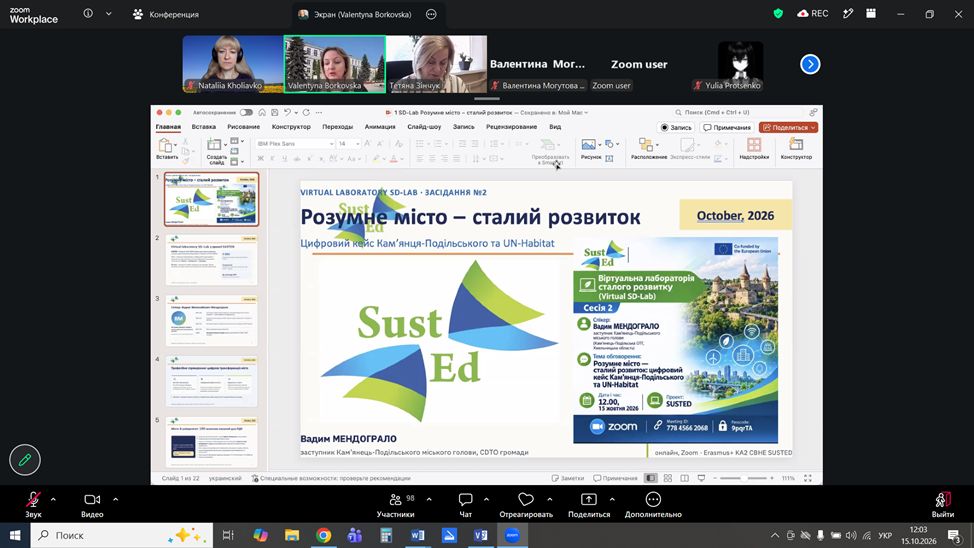Open the Рисование ribbon tab
Viewport: 974px width, 548px height.
pos(244,127)
